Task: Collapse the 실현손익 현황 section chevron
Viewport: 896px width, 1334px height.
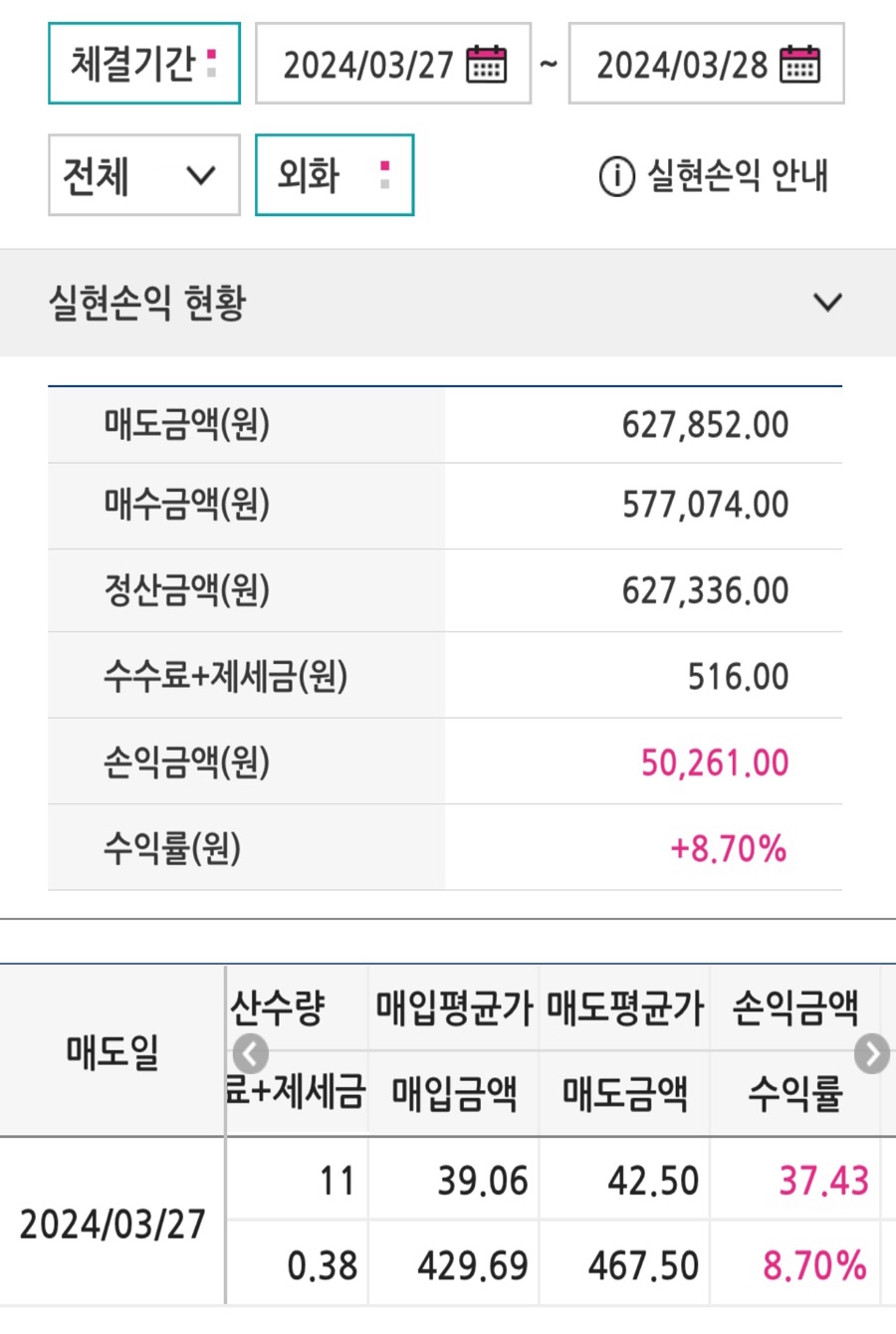Action: click(827, 302)
